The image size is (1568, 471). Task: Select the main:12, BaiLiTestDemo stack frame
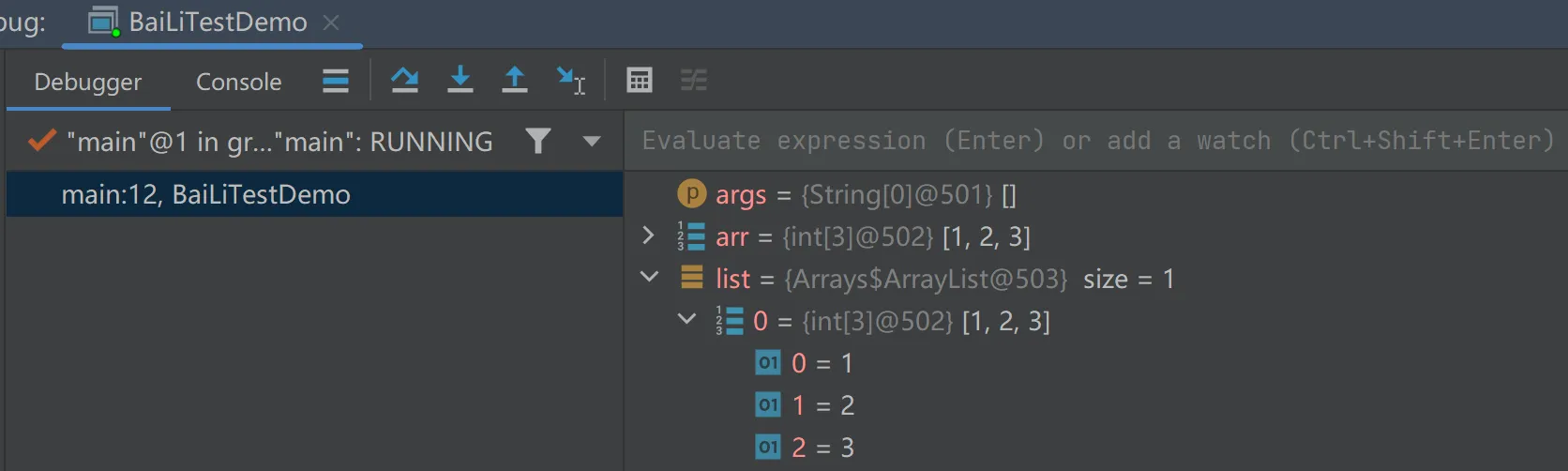click(206, 194)
